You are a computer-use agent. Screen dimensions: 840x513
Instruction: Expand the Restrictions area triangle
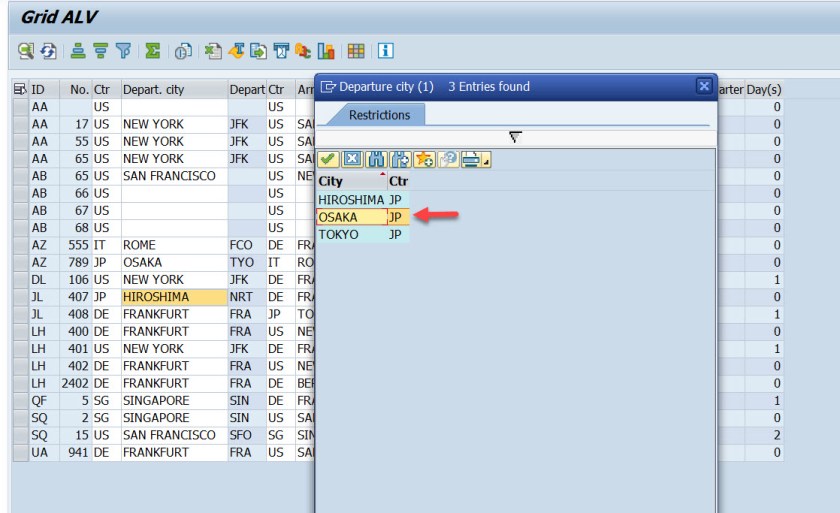click(x=515, y=137)
